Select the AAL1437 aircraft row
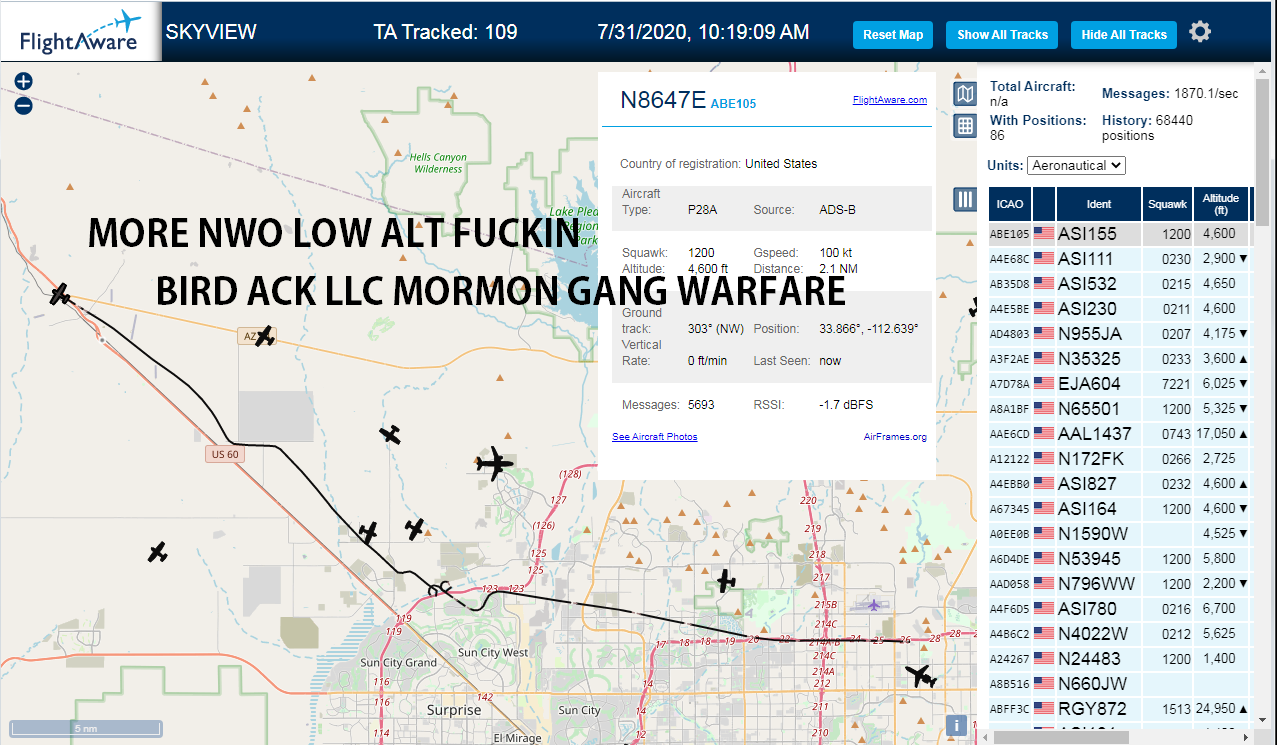Screen dimensions: 1277x745 click(x=1119, y=434)
